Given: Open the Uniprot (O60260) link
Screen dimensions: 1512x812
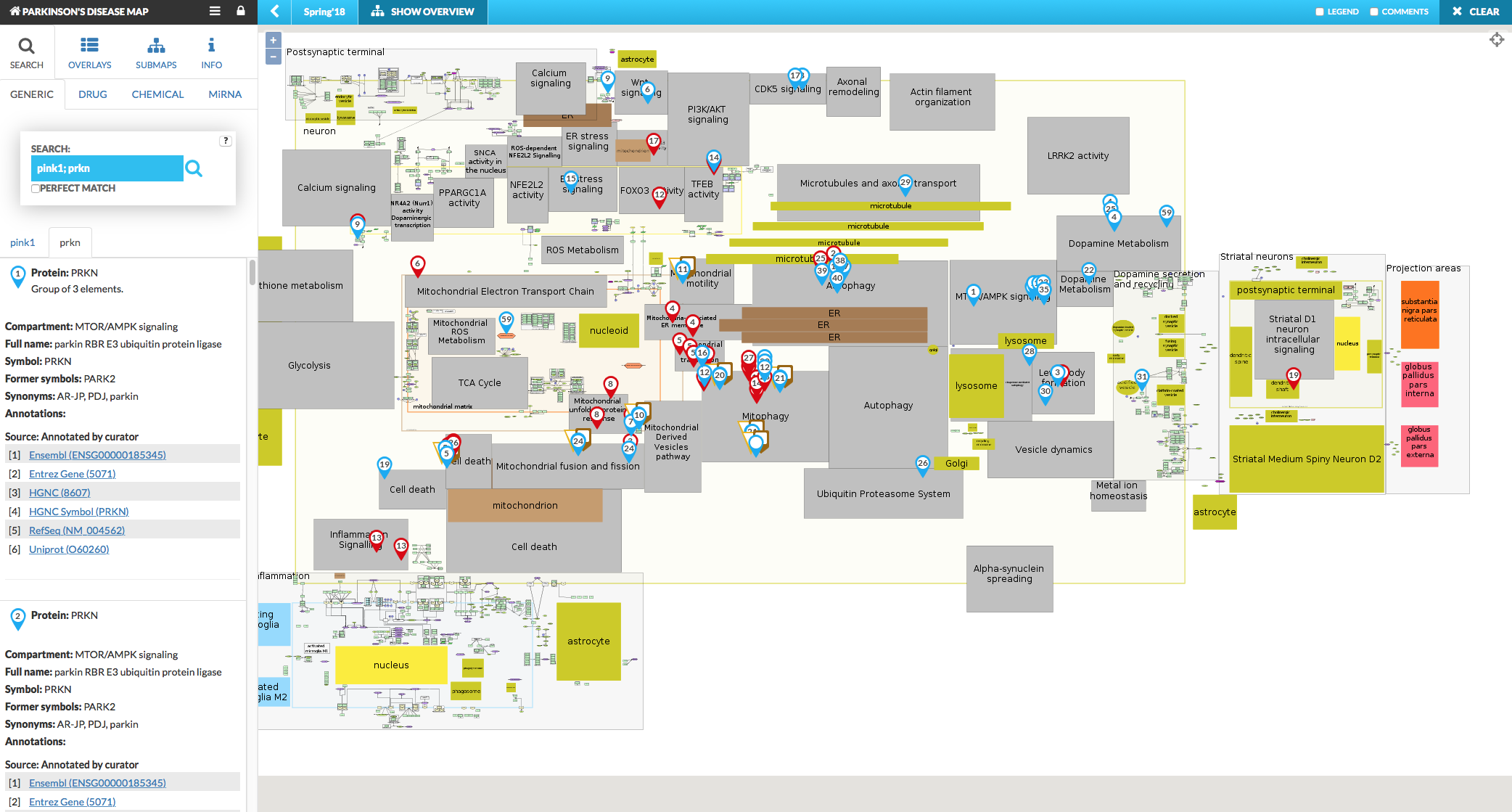Looking at the screenshot, I should coord(69,549).
